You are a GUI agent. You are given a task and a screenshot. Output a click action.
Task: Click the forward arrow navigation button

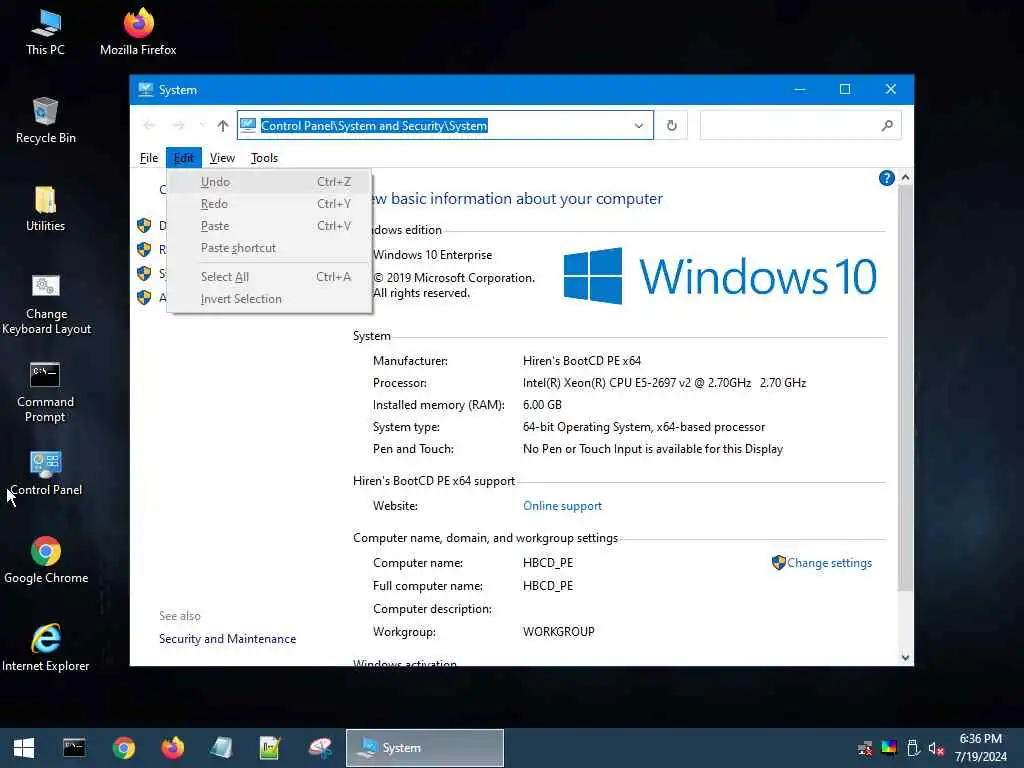(178, 125)
